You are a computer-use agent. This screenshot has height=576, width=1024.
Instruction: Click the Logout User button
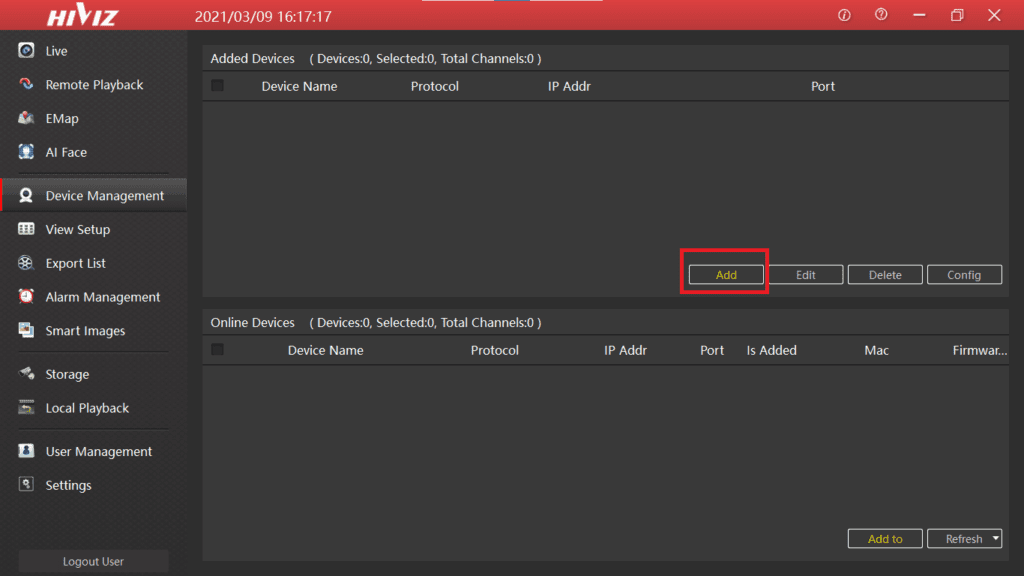(x=92, y=561)
